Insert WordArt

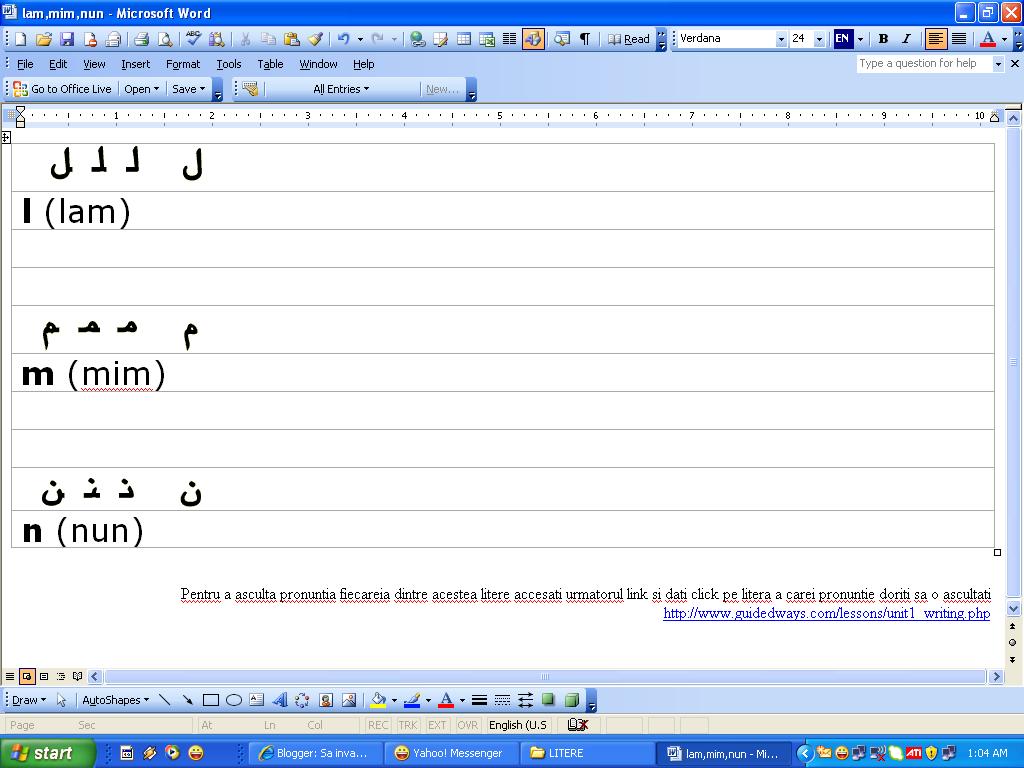click(280, 700)
